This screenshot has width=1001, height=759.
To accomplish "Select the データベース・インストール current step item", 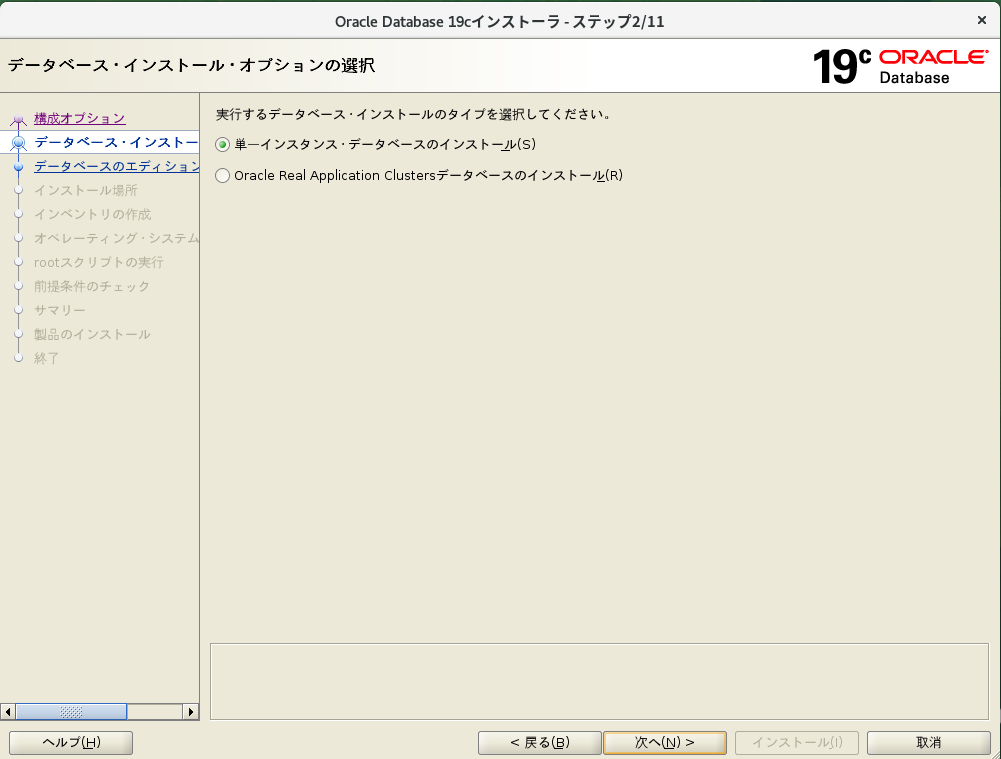I will coord(115,142).
